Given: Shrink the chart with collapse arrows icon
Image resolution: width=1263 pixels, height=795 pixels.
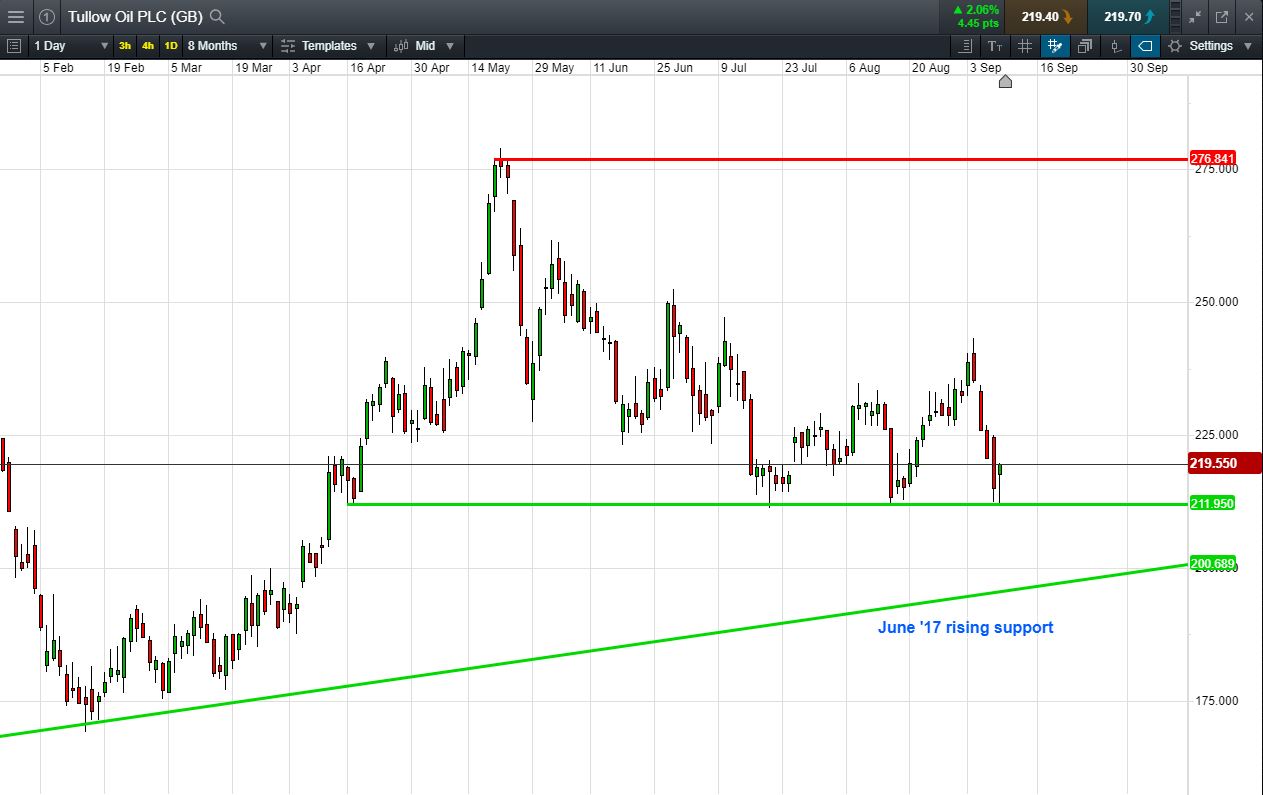Looking at the screenshot, I should tap(1195, 17).
